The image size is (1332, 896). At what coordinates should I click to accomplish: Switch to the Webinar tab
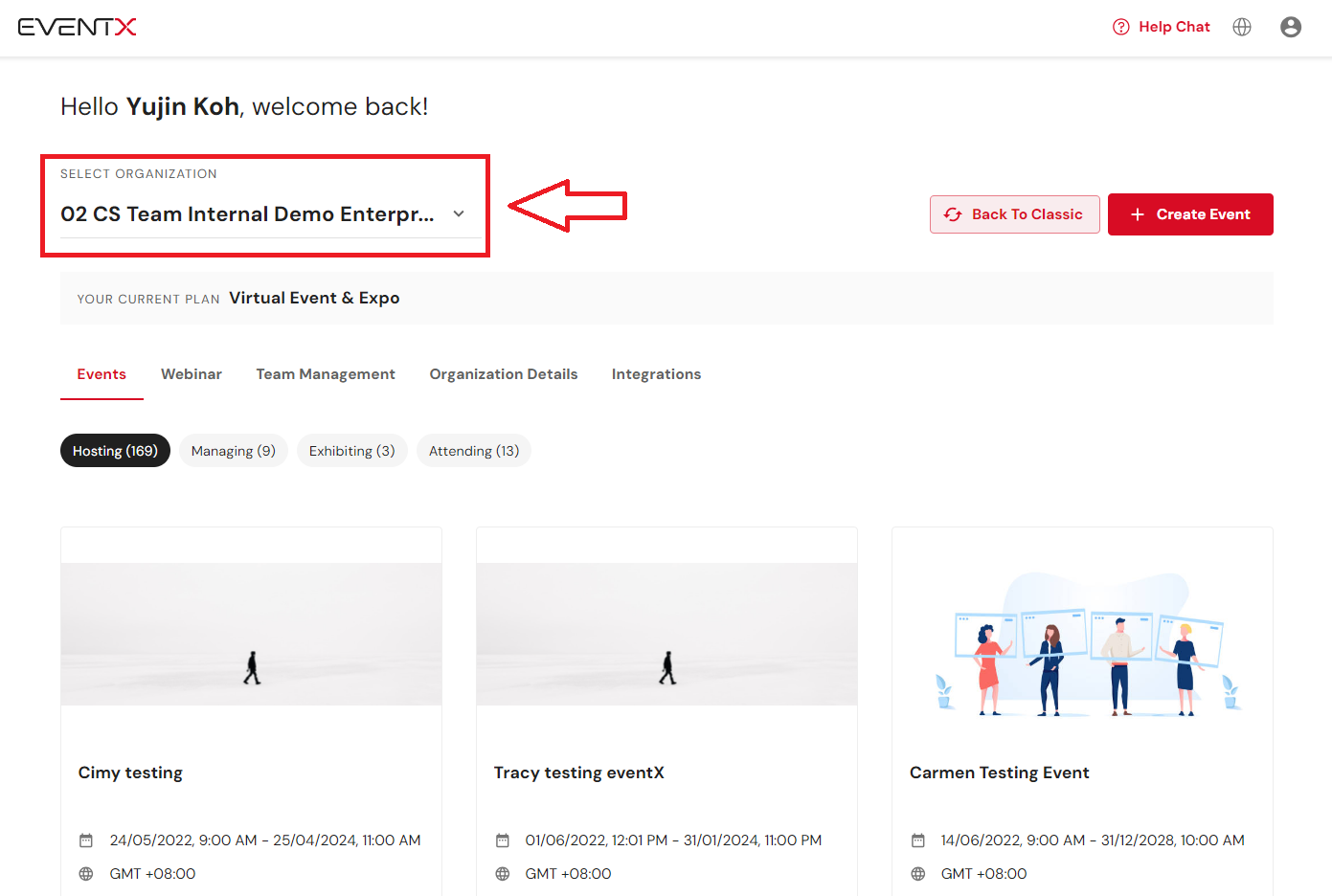coord(192,374)
